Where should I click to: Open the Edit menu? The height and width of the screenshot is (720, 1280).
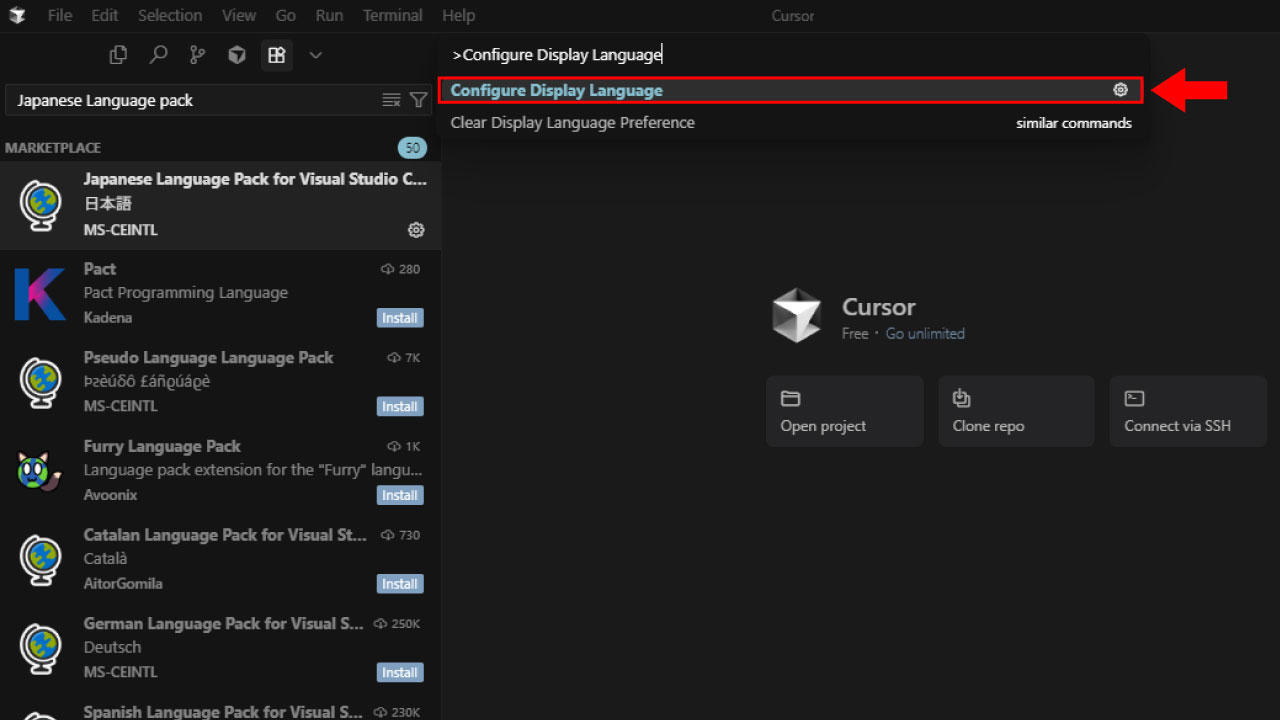(105, 15)
